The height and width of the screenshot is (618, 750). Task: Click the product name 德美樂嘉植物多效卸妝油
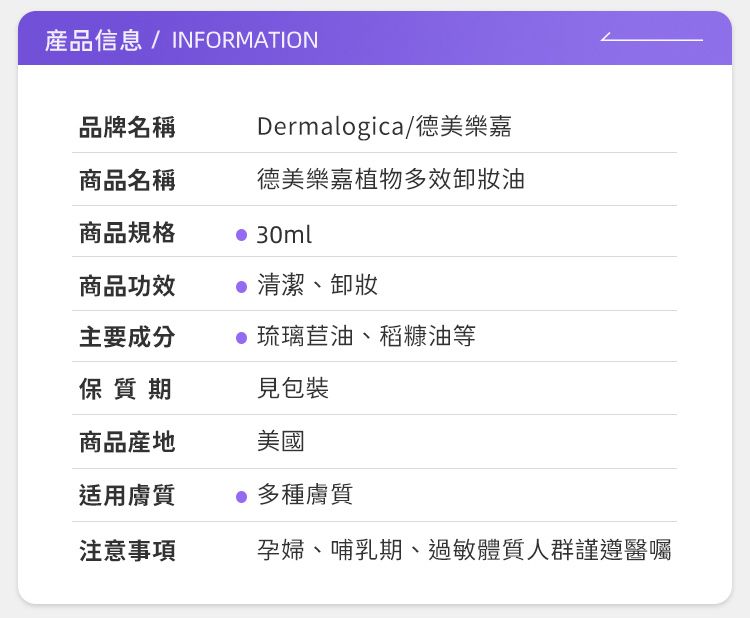pyautogui.click(x=390, y=180)
